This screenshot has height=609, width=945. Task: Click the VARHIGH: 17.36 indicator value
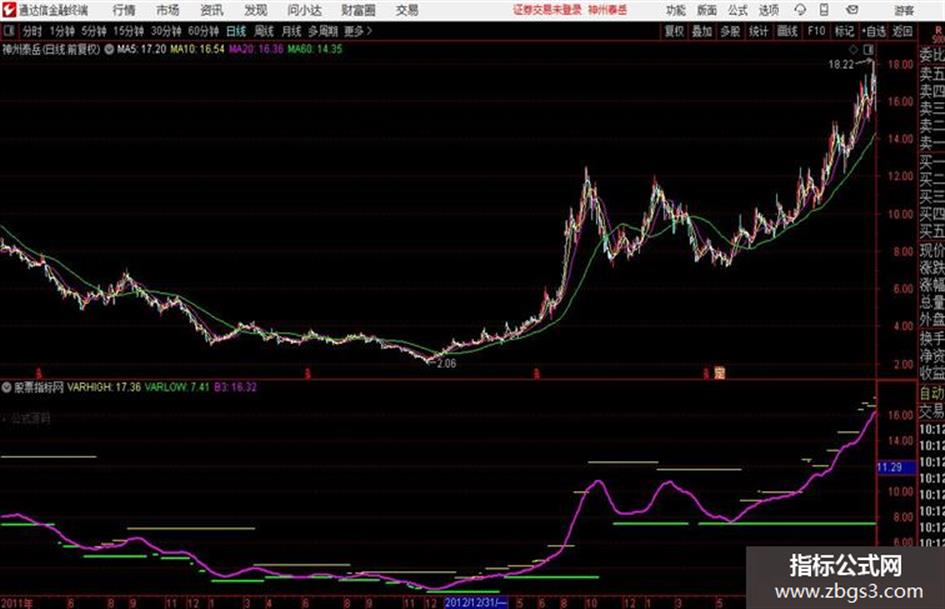click(x=104, y=387)
